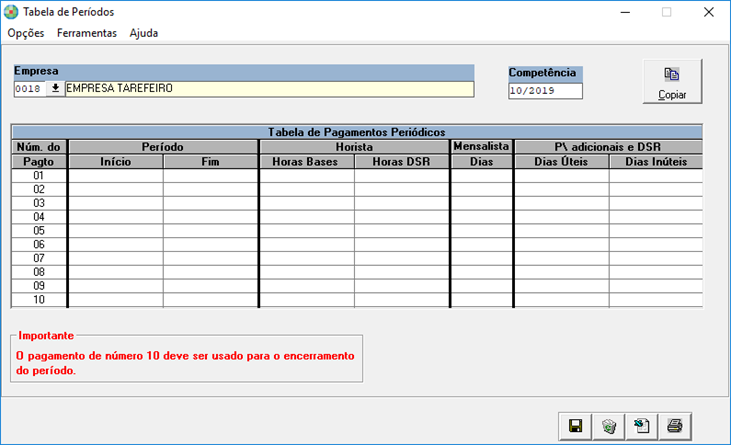The width and height of the screenshot is (731, 445).
Task: Click the Copiar button
Action: pyautogui.click(x=672, y=82)
